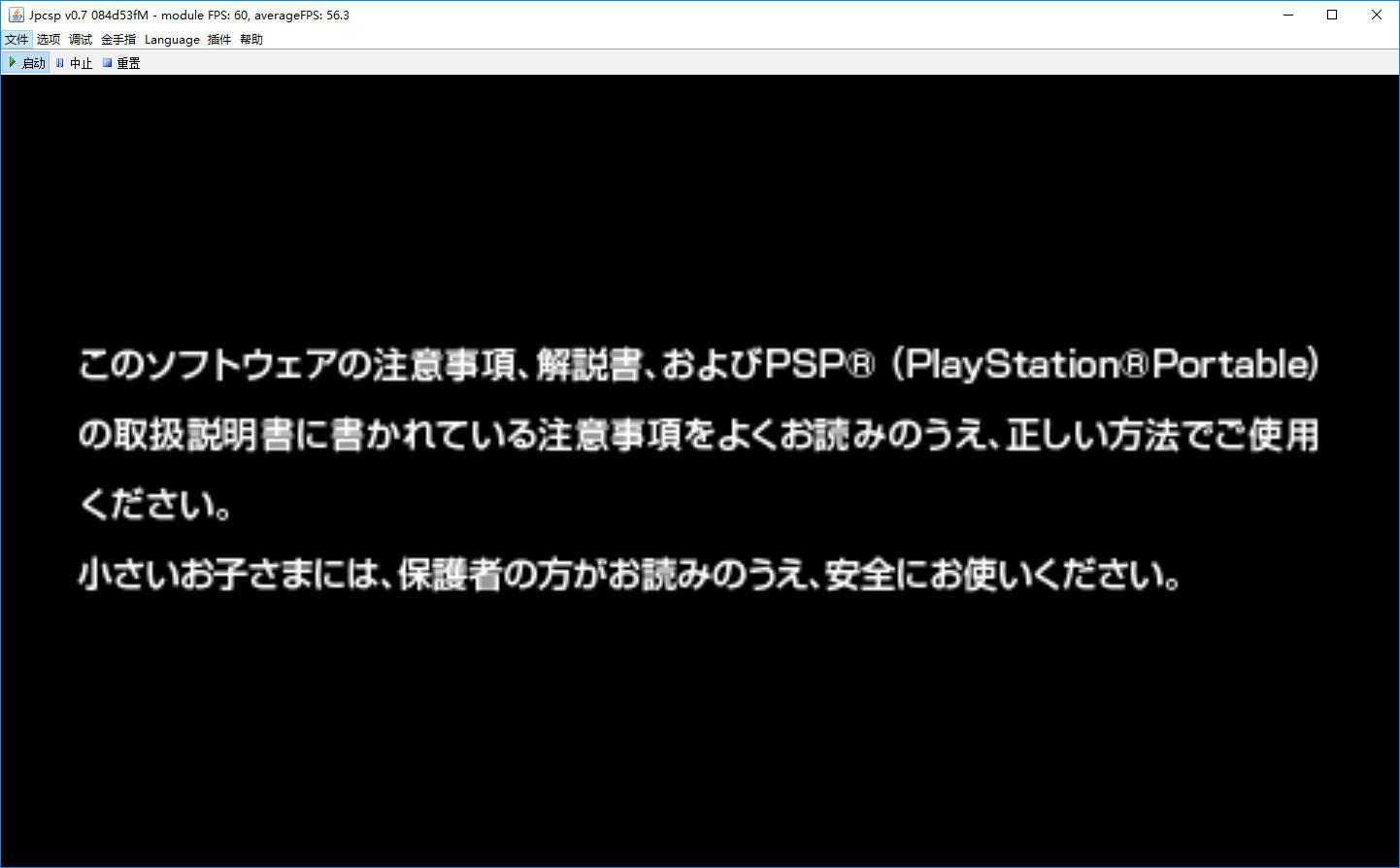Minimize the Jpcsp window

click(x=1288, y=15)
